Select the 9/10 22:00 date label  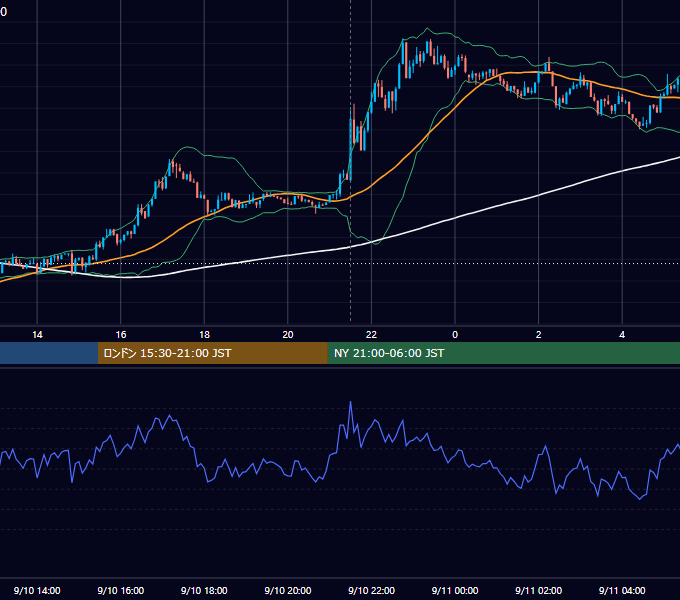pyautogui.click(x=371, y=590)
